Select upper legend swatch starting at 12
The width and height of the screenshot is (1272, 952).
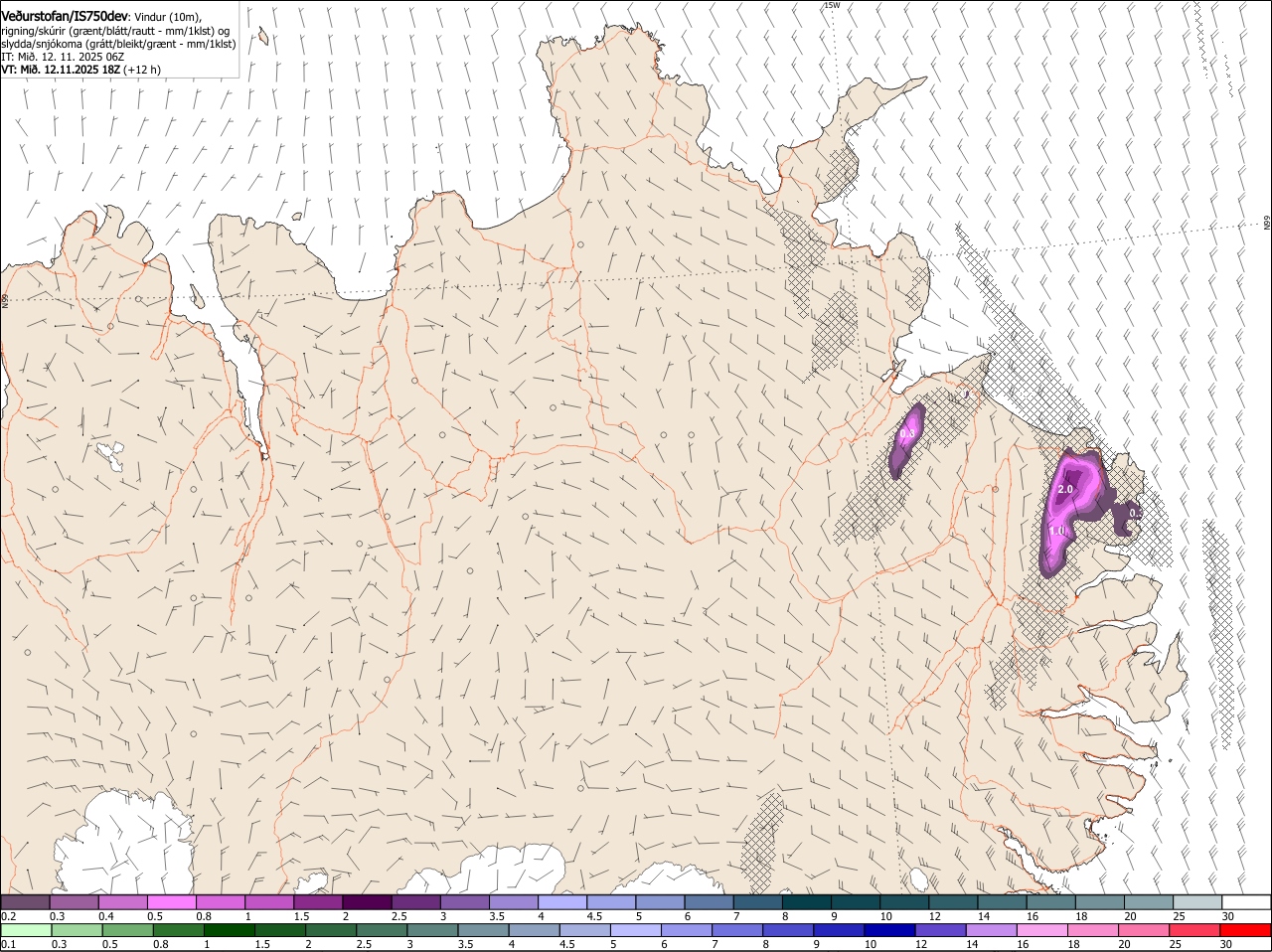pos(955,902)
